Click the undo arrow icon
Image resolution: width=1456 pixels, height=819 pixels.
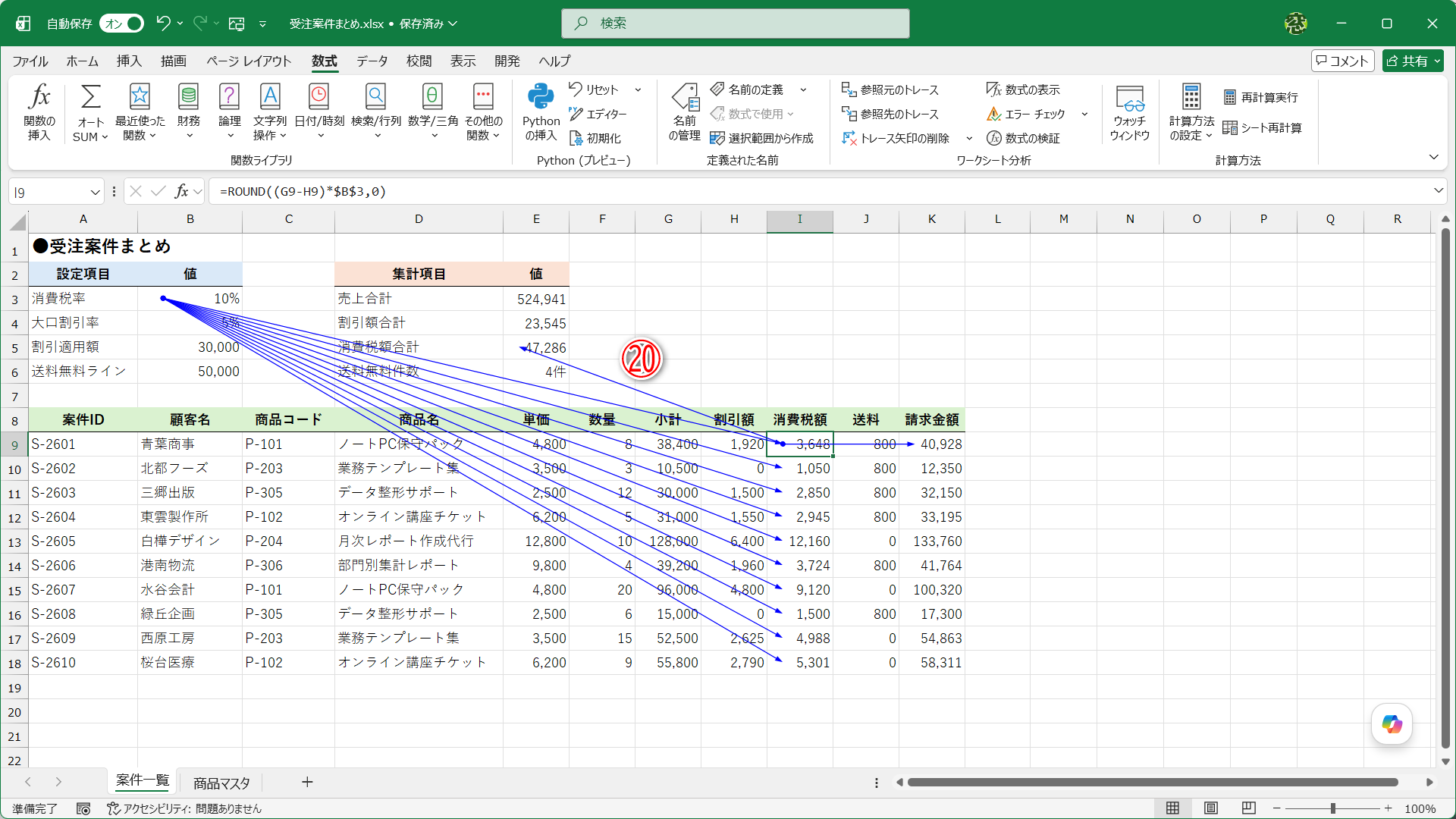(x=163, y=24)
